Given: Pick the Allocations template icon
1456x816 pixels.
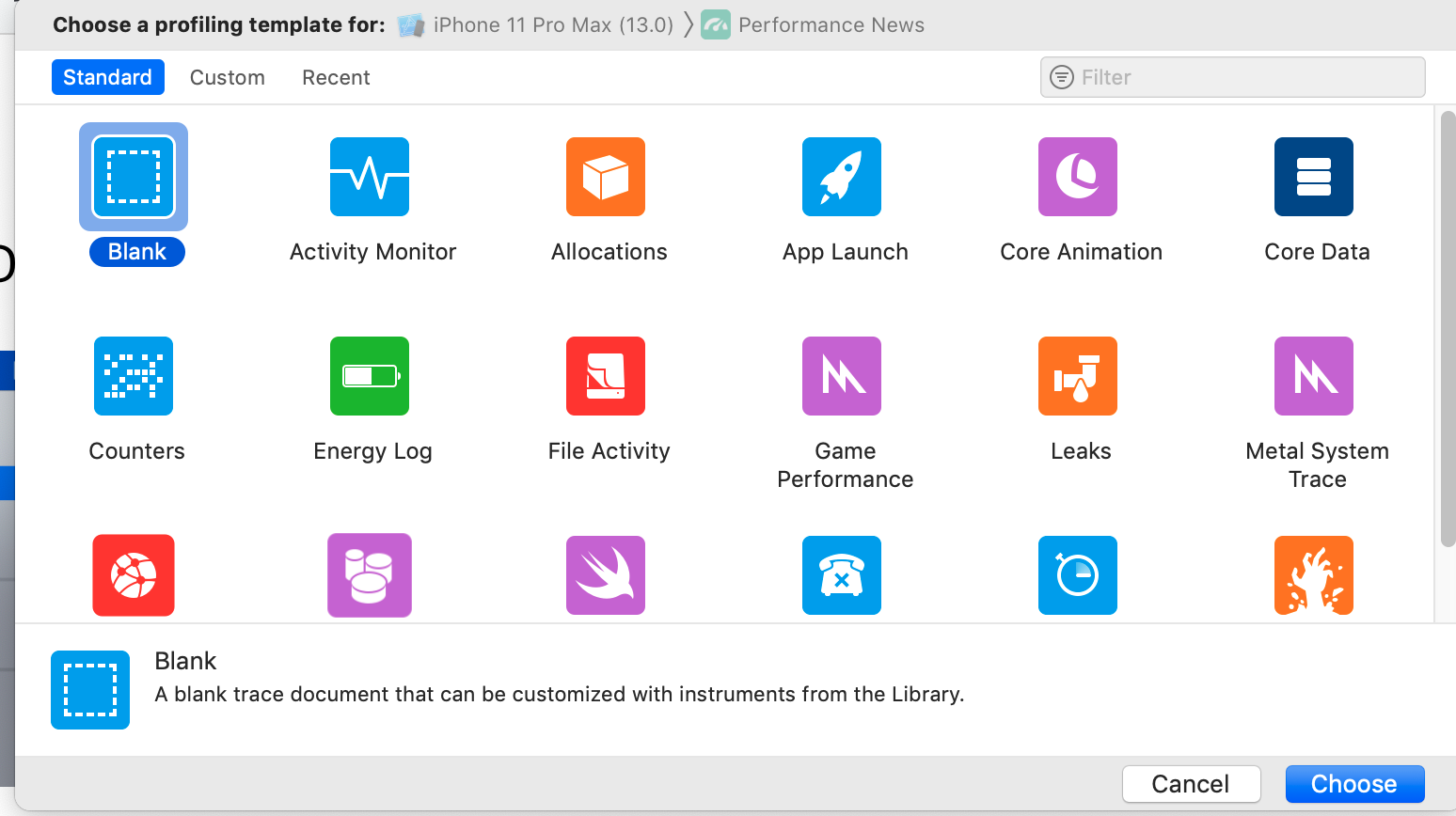Looking at the screenshot, I should [x=606, y=177].
